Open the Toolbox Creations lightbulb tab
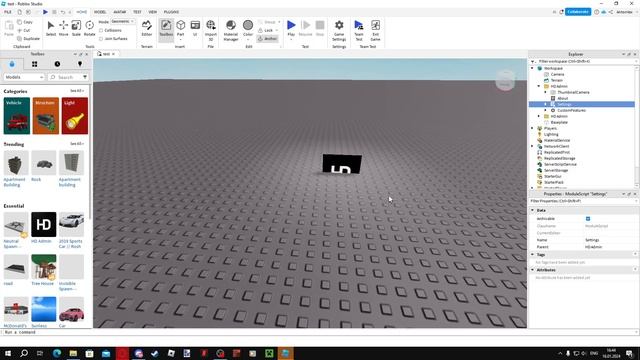 (80, 64)
